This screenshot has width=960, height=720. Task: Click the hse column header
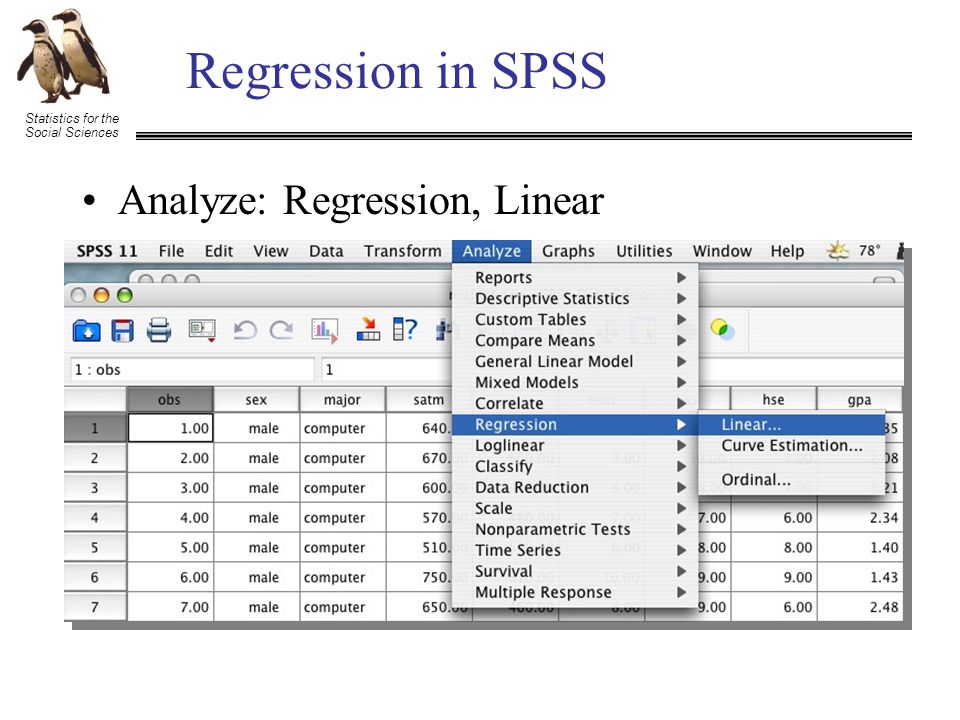pos(773,400)
